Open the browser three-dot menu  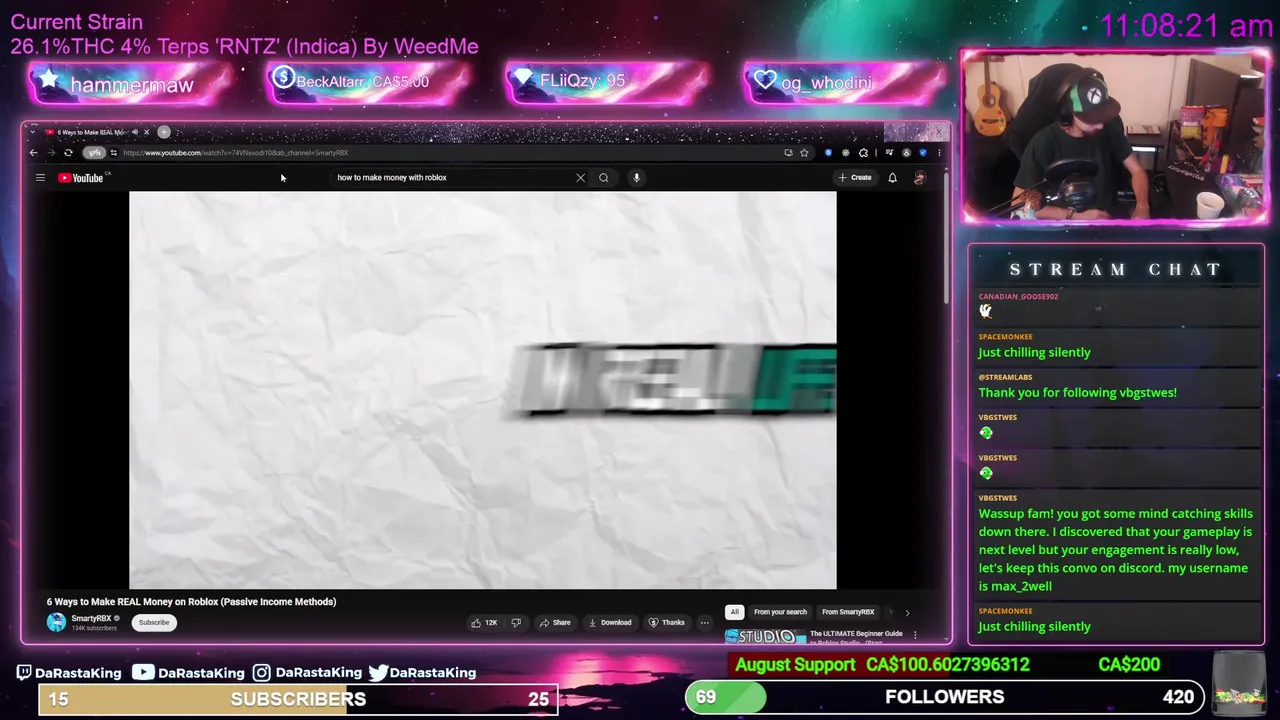(939, 153)
